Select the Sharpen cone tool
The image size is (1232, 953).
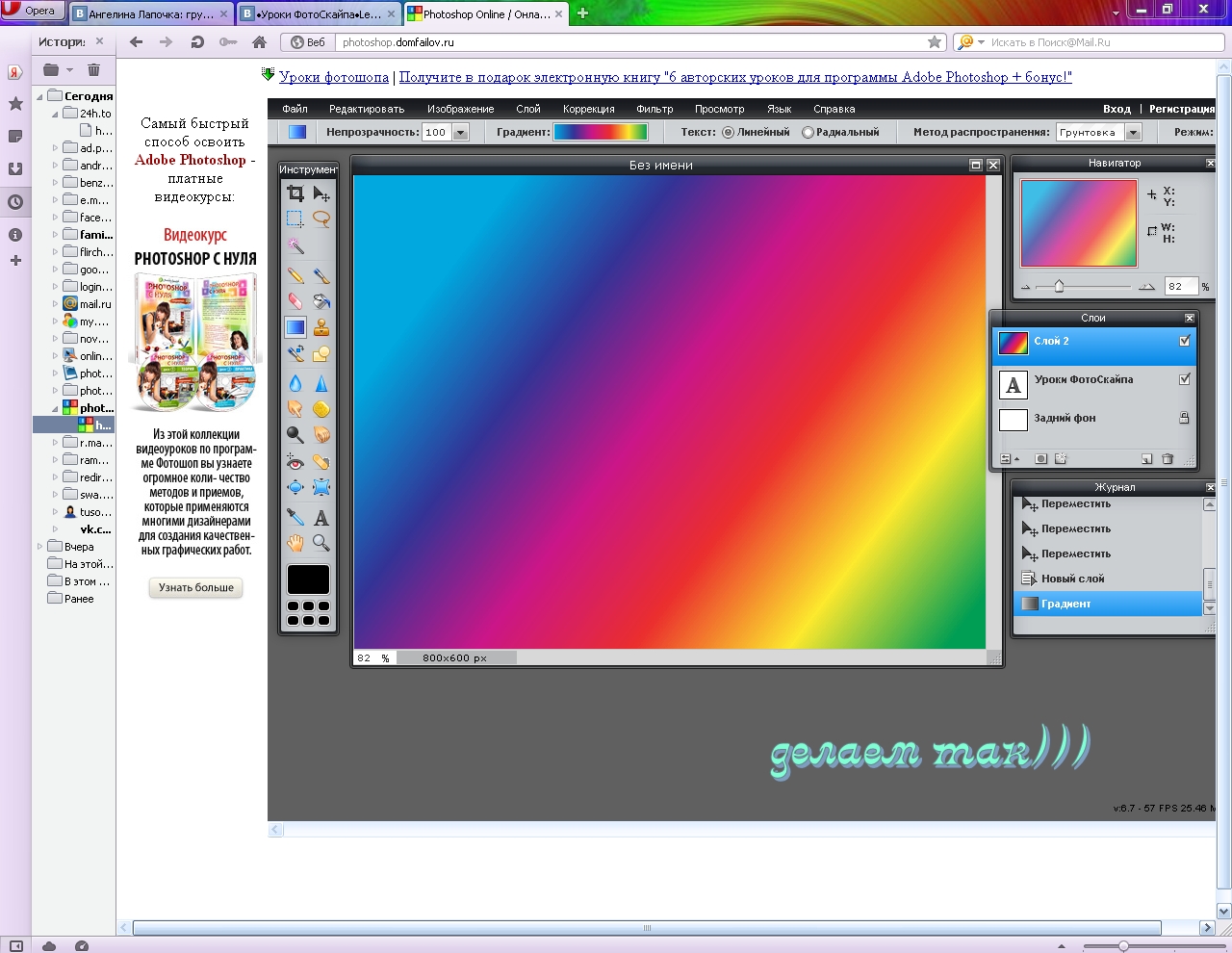pyautogui.click(x=321, y=383)
